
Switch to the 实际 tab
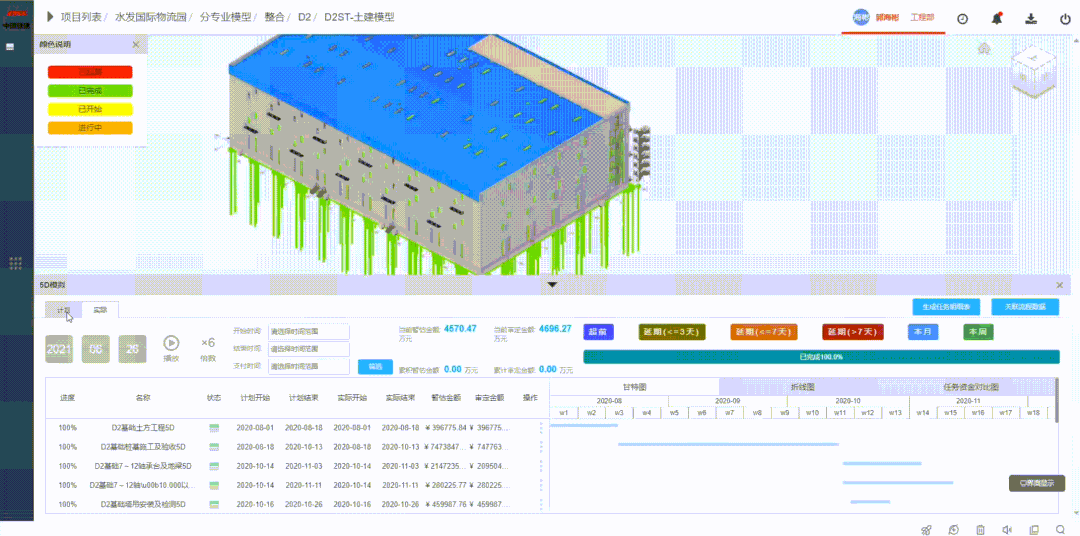(x=100, y=310)
